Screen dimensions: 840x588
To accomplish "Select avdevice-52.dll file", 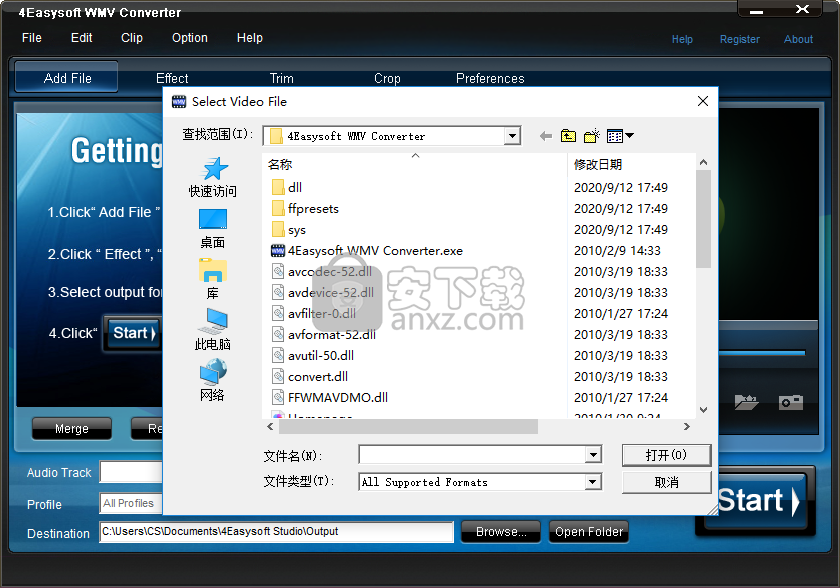I will (x=323, y=292).
